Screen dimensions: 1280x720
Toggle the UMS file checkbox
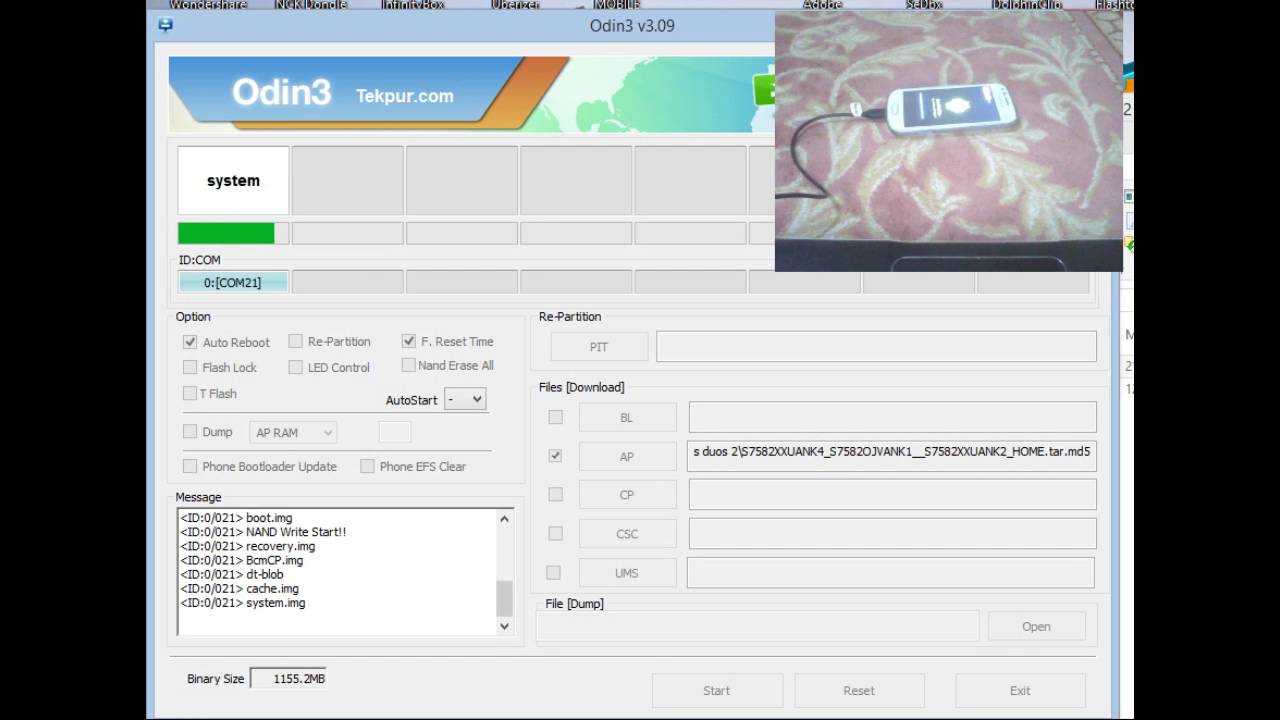[x=553, y=573]
